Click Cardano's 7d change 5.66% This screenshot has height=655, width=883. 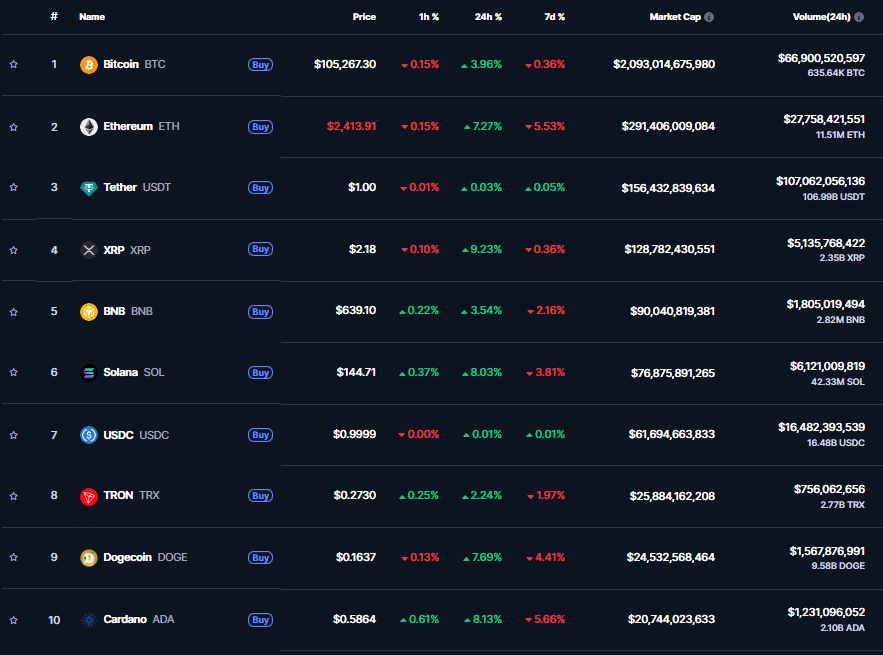click(x=545, y=619)
